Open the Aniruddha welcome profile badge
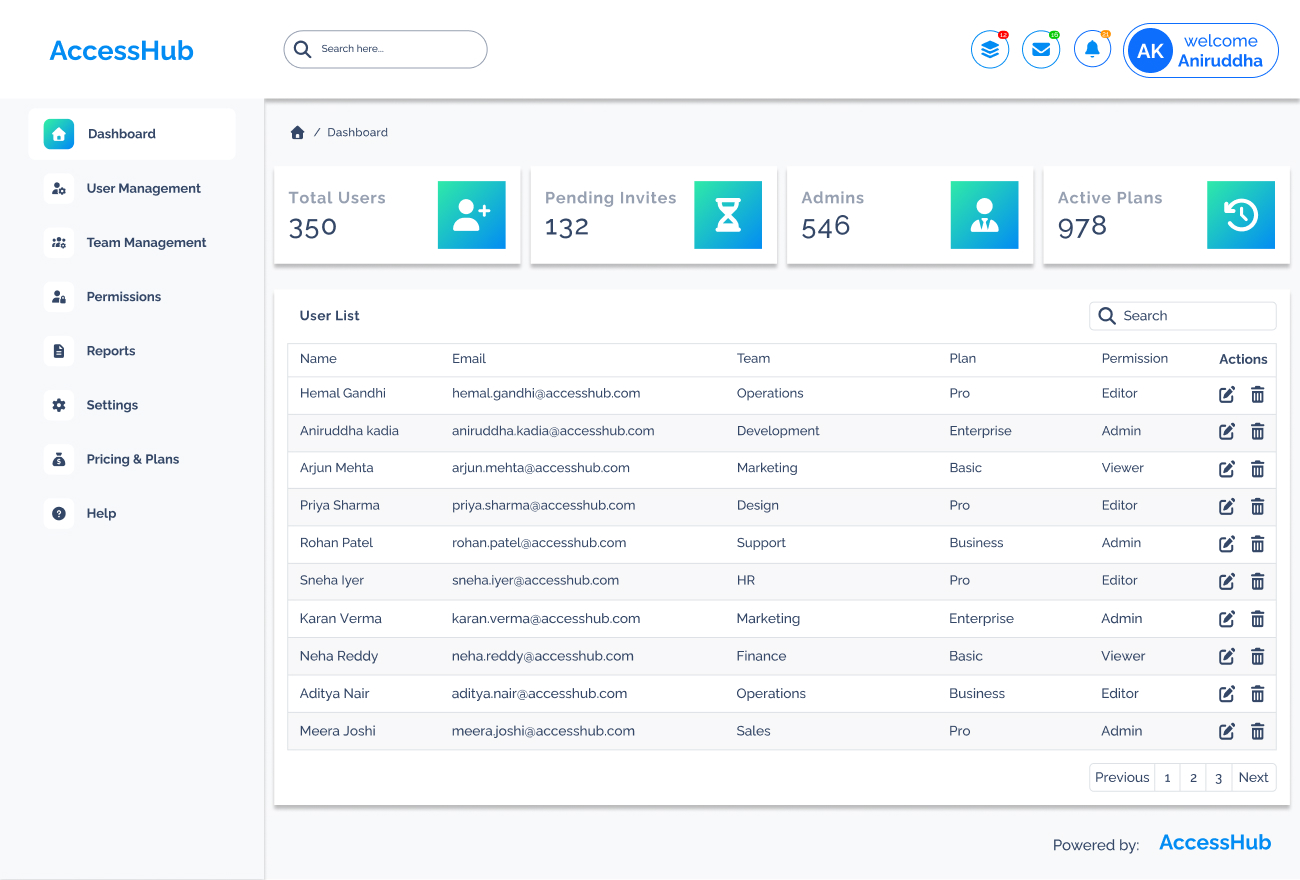Image resolution: width=1300 pixels, height=880 pixels. tap(1201, 51)
